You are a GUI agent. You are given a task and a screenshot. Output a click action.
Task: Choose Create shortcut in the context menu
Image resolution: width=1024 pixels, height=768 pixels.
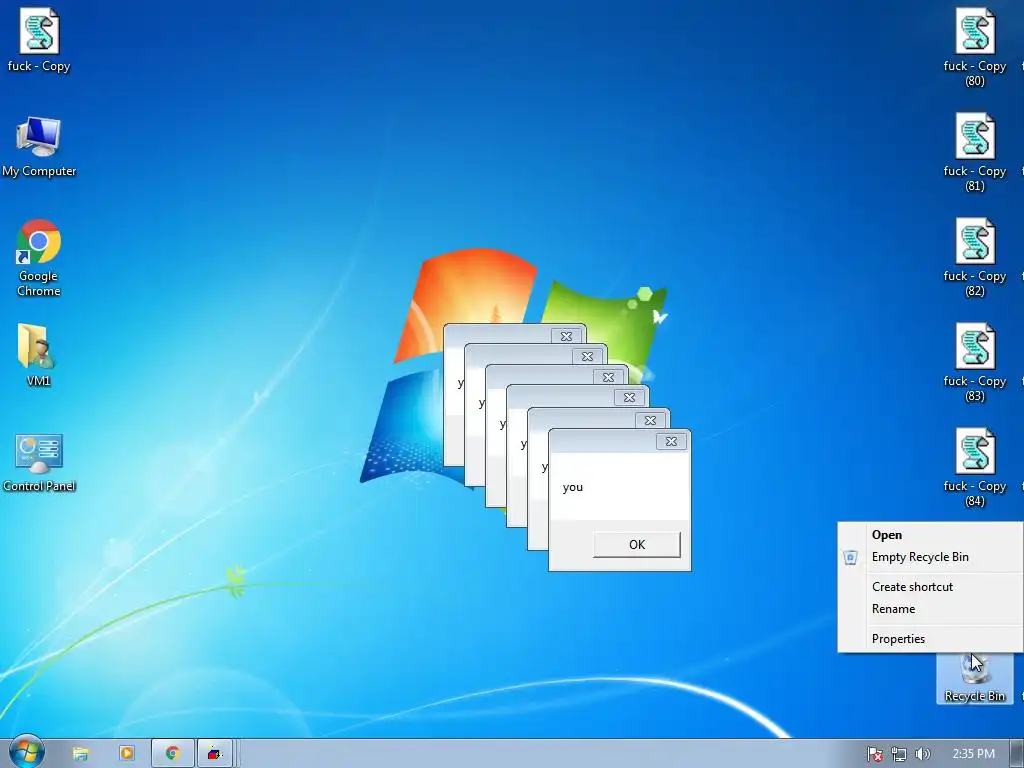tap(930, 586)
